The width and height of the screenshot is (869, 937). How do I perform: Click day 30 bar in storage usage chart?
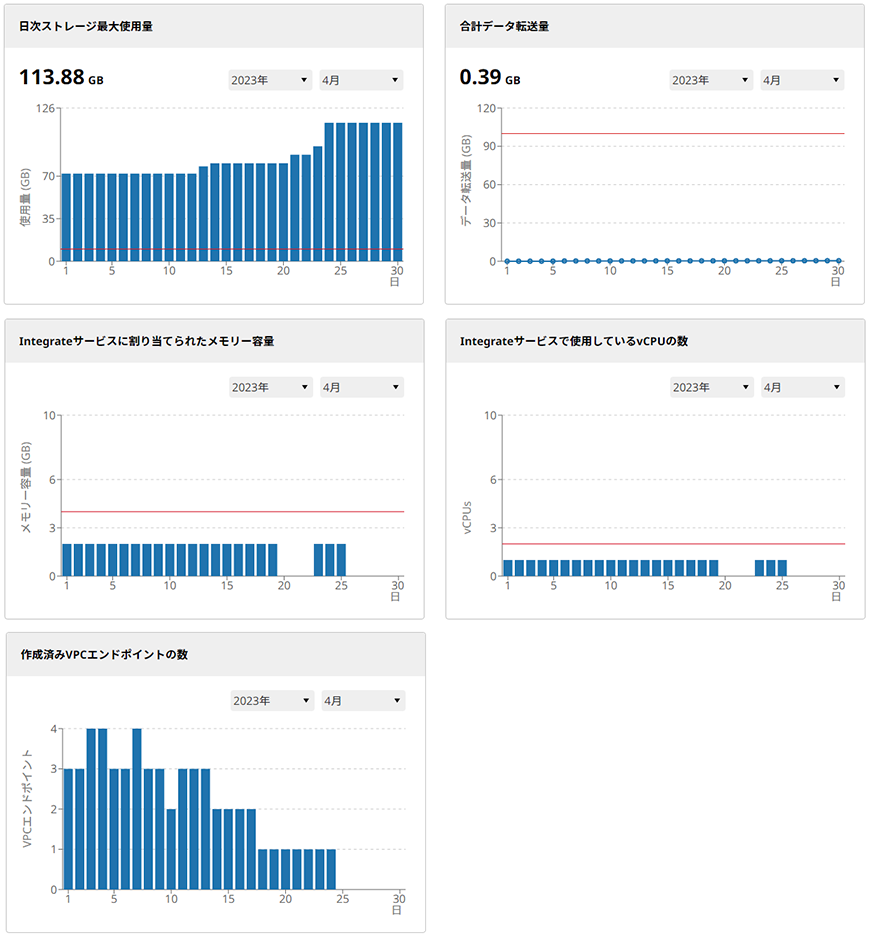(x=397, y=192)
